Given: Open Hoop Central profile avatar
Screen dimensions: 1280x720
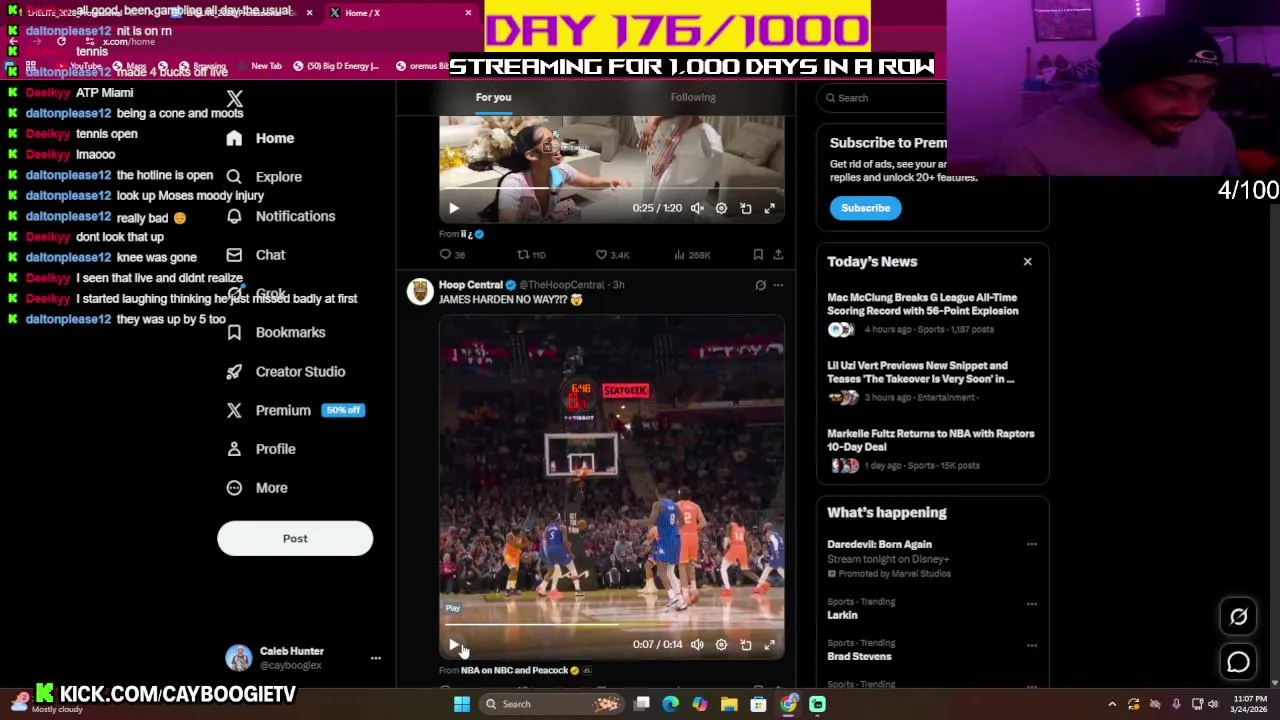Looking at the screenshot, I should pyautogui.click(x=419, y=291).
